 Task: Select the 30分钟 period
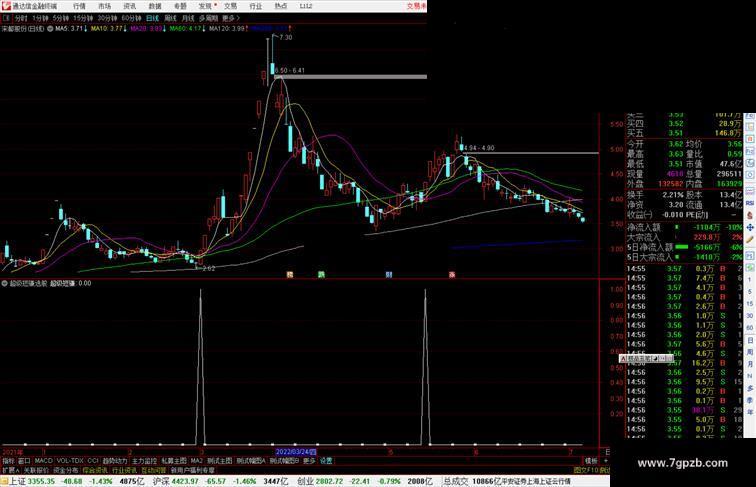tap(107, 18)
